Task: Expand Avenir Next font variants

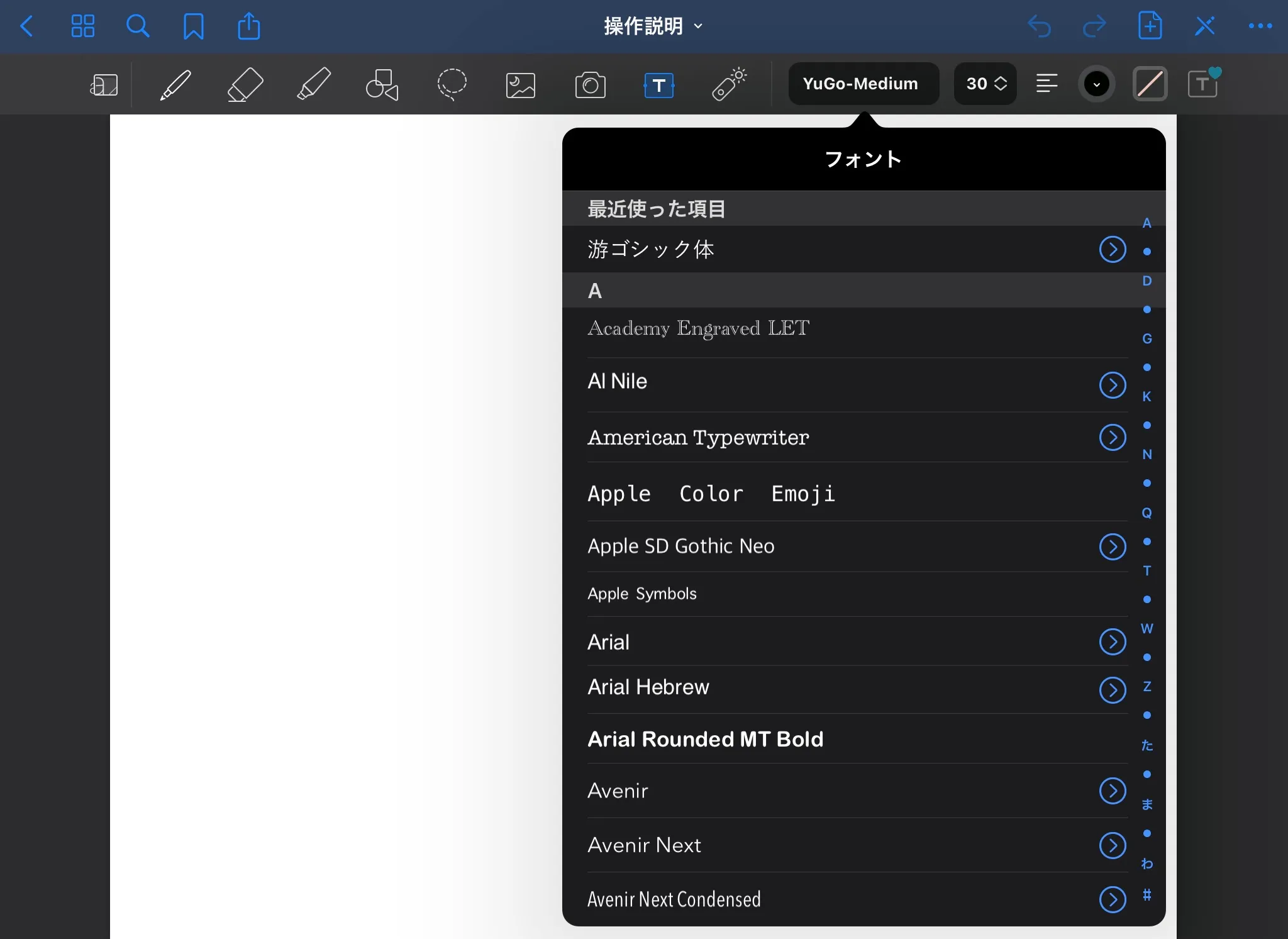Action: [x=1112, y=845]
